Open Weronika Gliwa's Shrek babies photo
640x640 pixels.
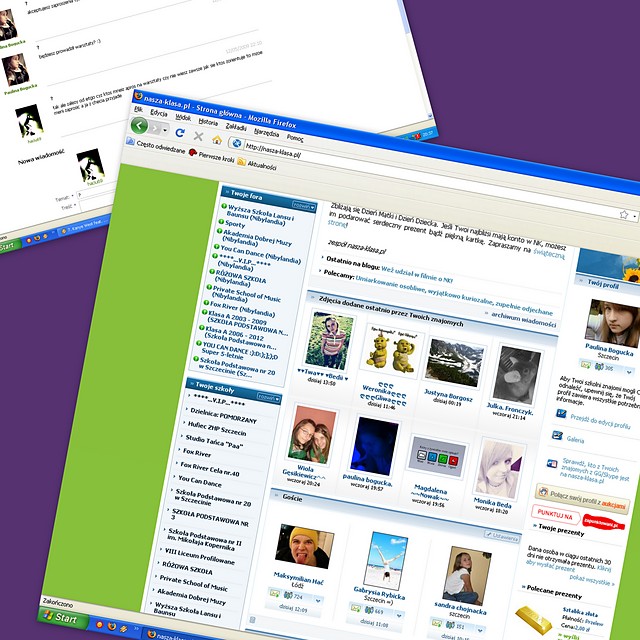point(391,350)
